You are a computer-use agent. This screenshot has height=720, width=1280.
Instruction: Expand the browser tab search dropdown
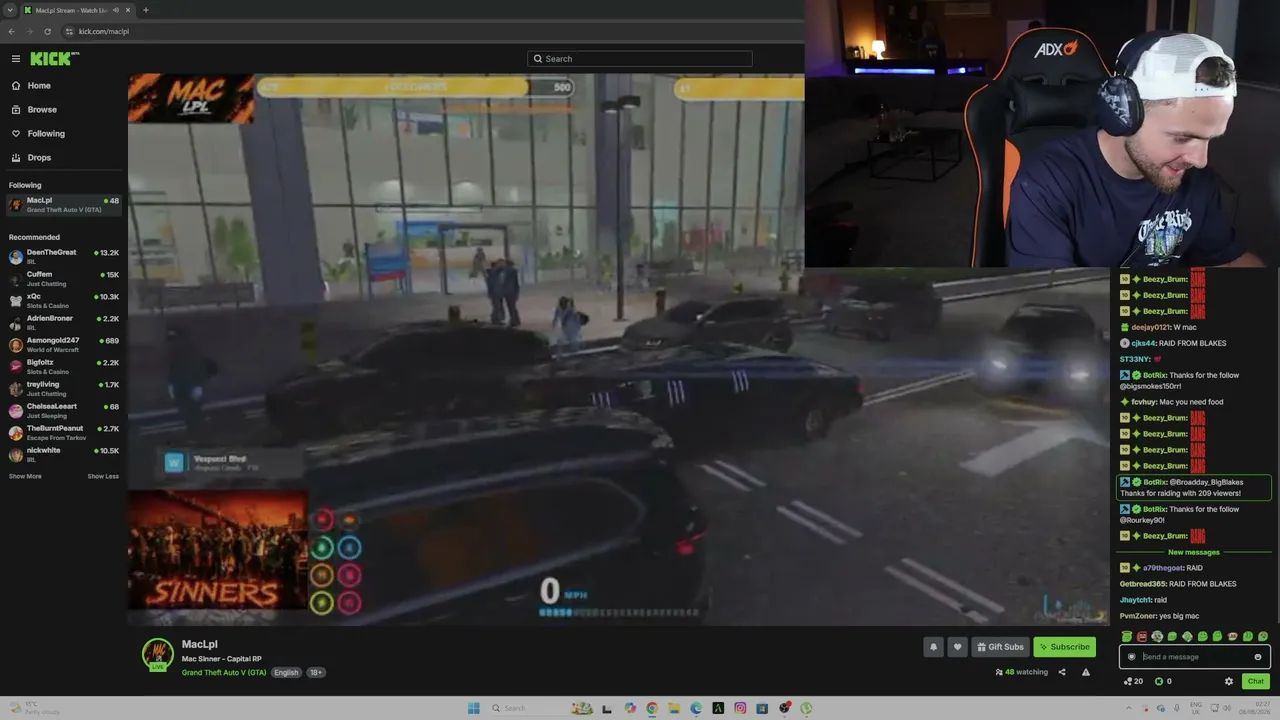coord(10,10)
